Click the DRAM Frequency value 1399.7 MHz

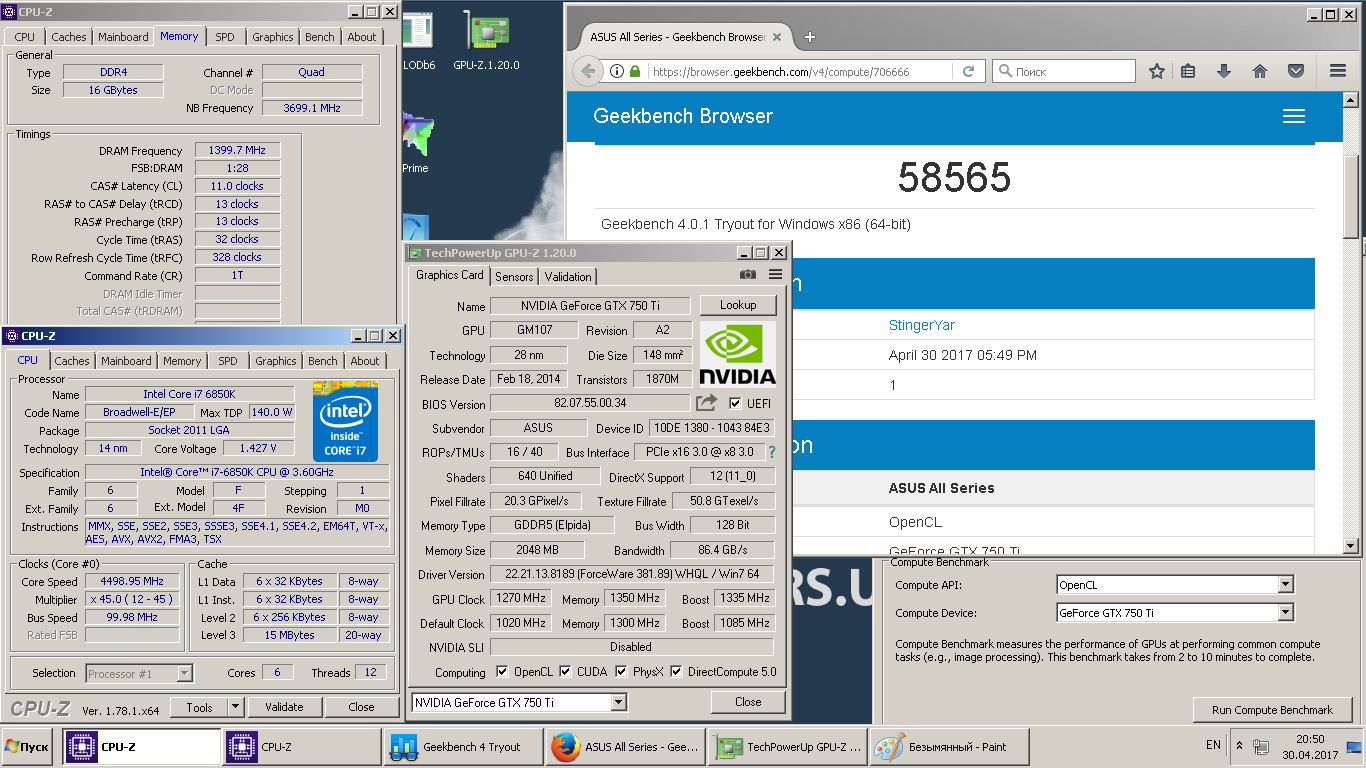237,150
